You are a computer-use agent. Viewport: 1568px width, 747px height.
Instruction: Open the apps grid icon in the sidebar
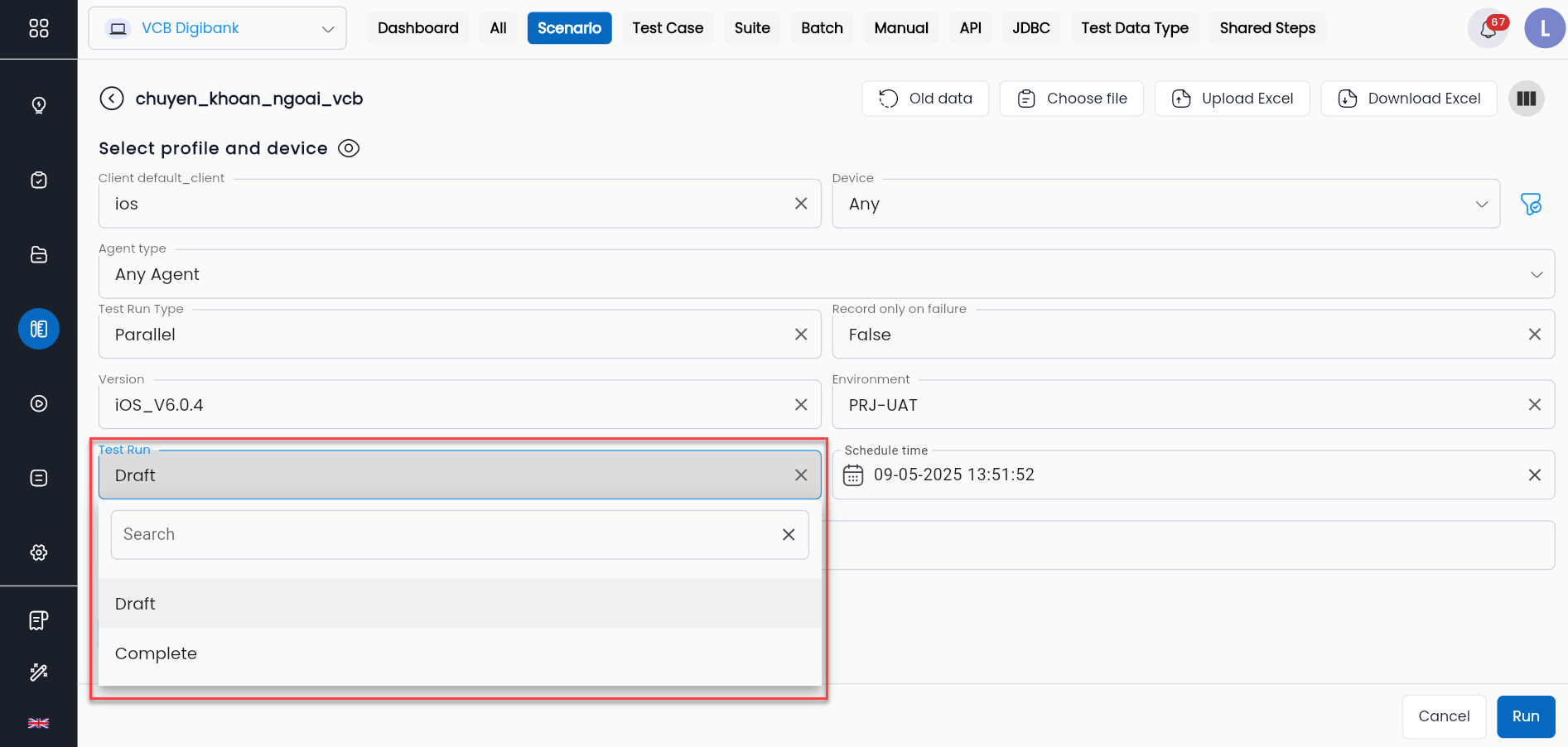[39, 29]
